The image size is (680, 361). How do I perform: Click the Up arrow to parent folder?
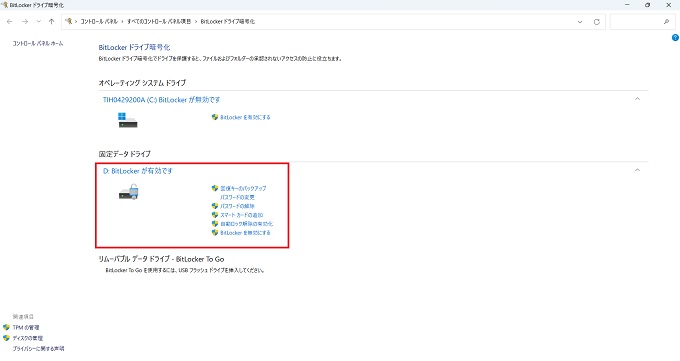[52, 22]
